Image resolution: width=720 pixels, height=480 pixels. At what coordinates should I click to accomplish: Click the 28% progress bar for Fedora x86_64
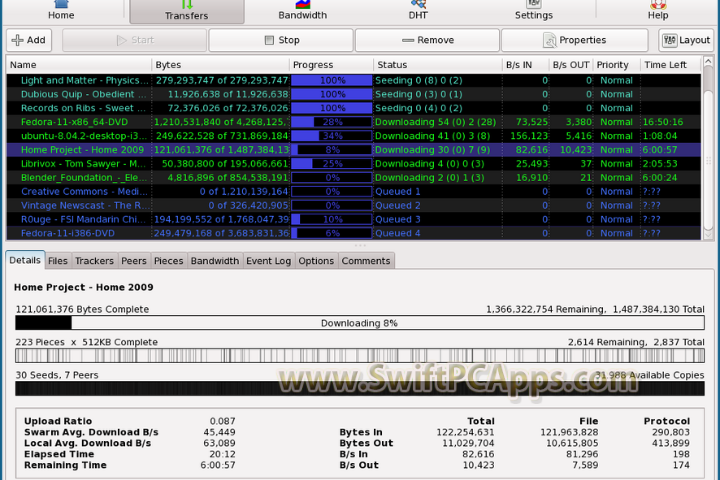click(332, 122)
